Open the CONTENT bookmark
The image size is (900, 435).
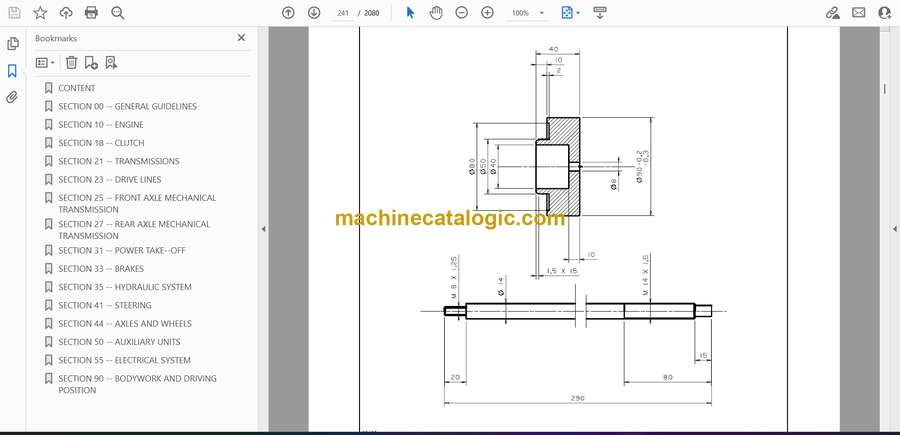(77, 88)
